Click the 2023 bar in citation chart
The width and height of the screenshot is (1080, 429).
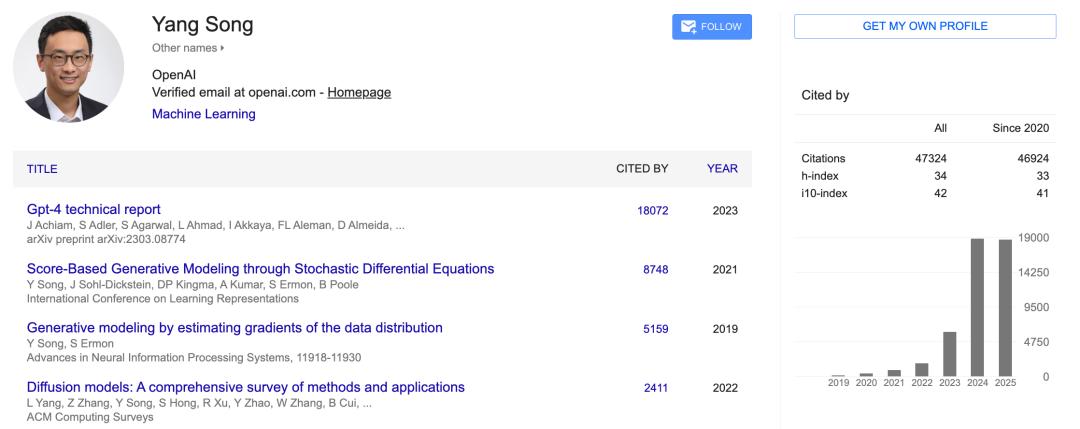(949, 353)
